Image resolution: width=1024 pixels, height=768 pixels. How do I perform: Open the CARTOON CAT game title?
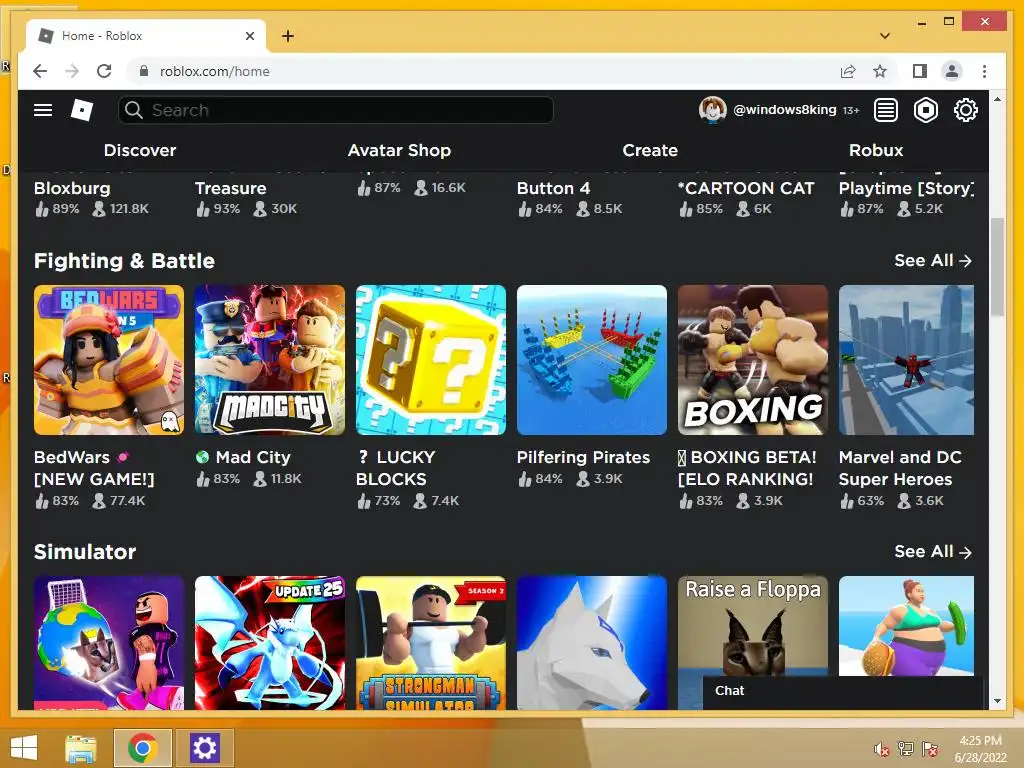pos(746,188)
